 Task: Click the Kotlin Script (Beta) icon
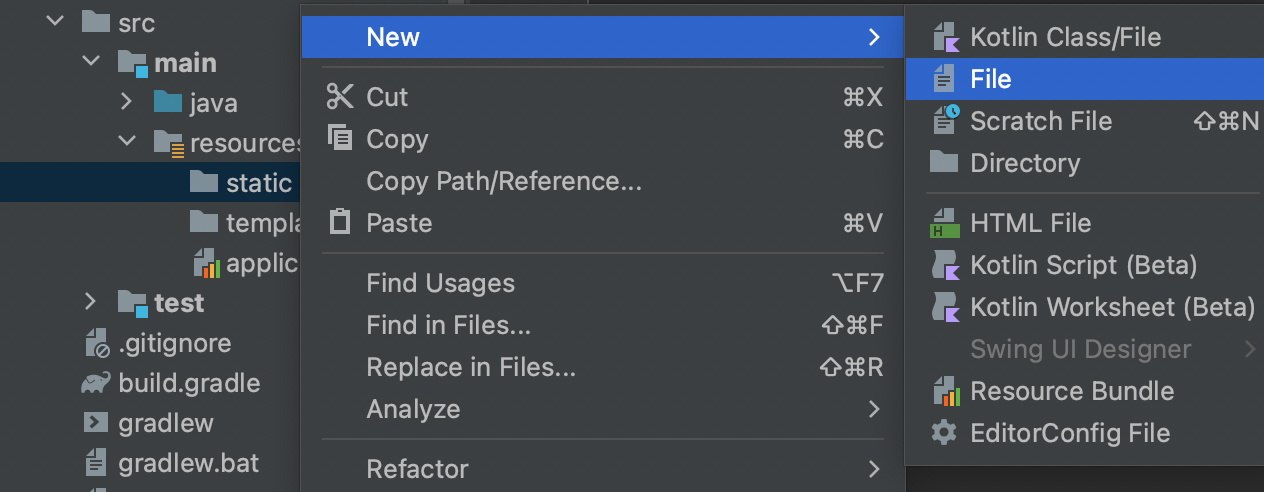pos(945,265)
